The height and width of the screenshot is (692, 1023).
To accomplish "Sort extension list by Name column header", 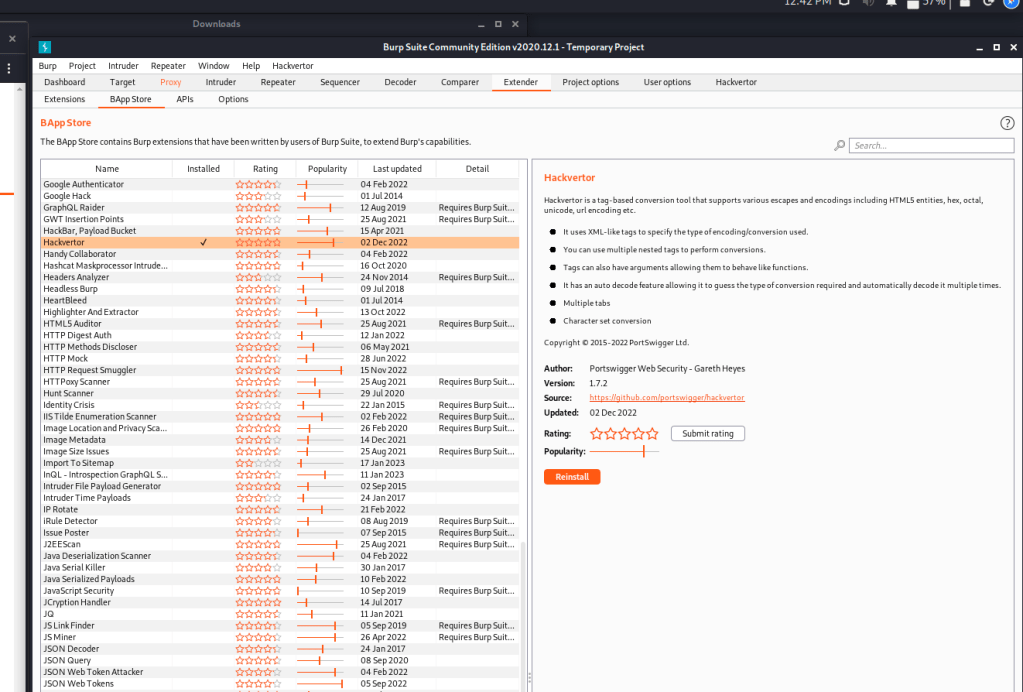I will (107, 169).
